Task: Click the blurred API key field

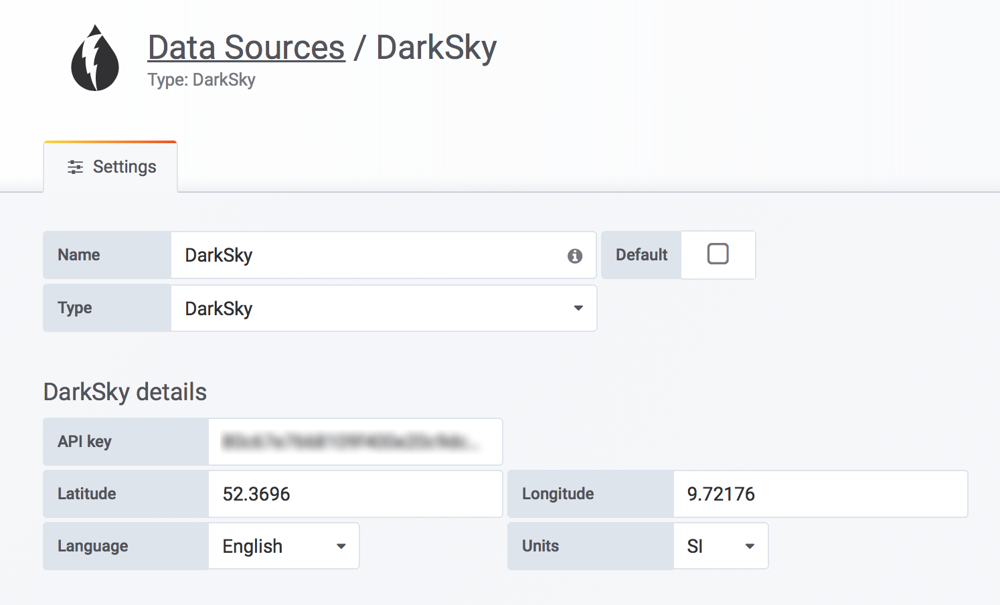Action: coord(355,442)
